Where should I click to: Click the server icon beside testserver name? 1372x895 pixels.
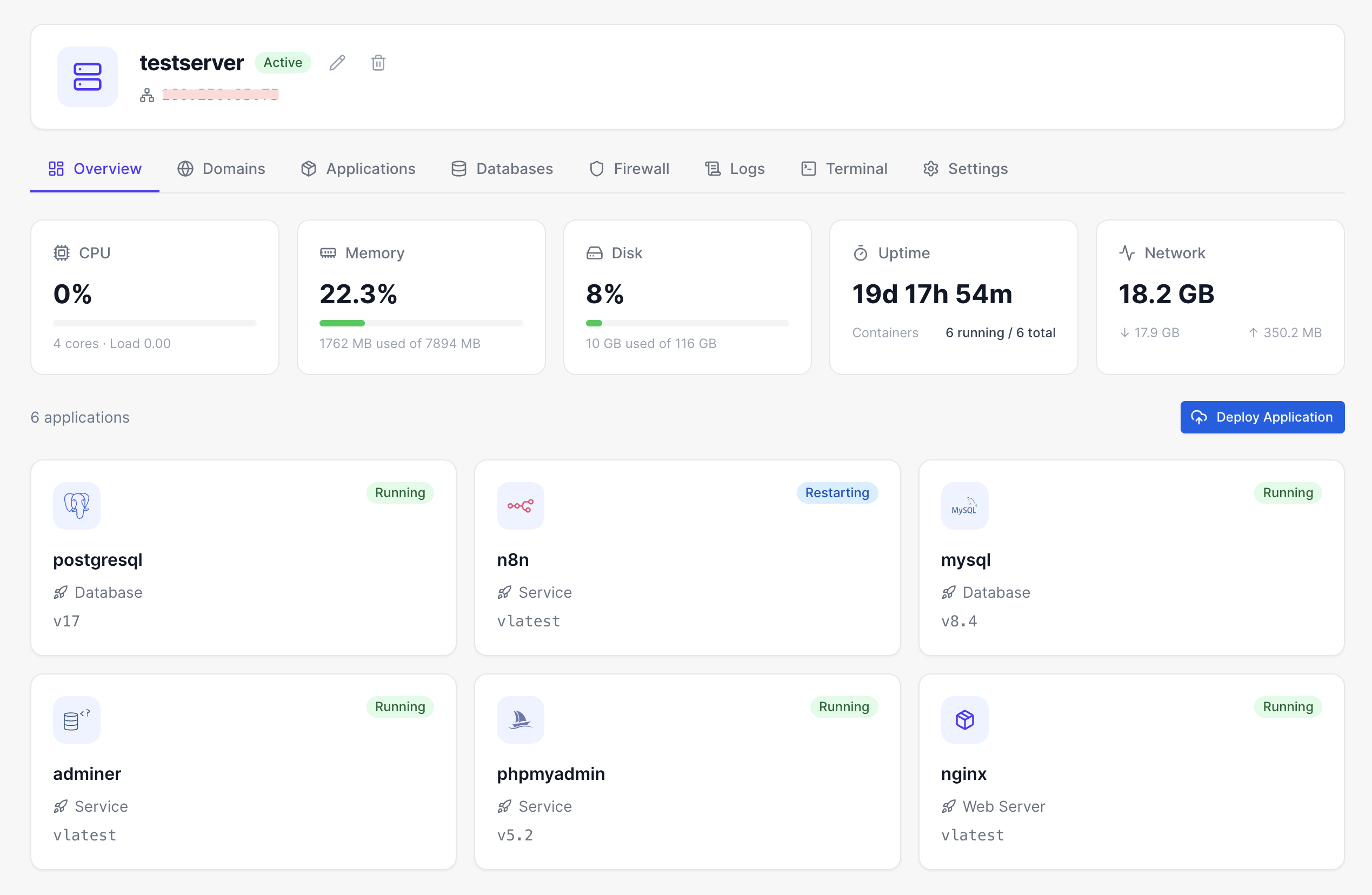[87, 77]
